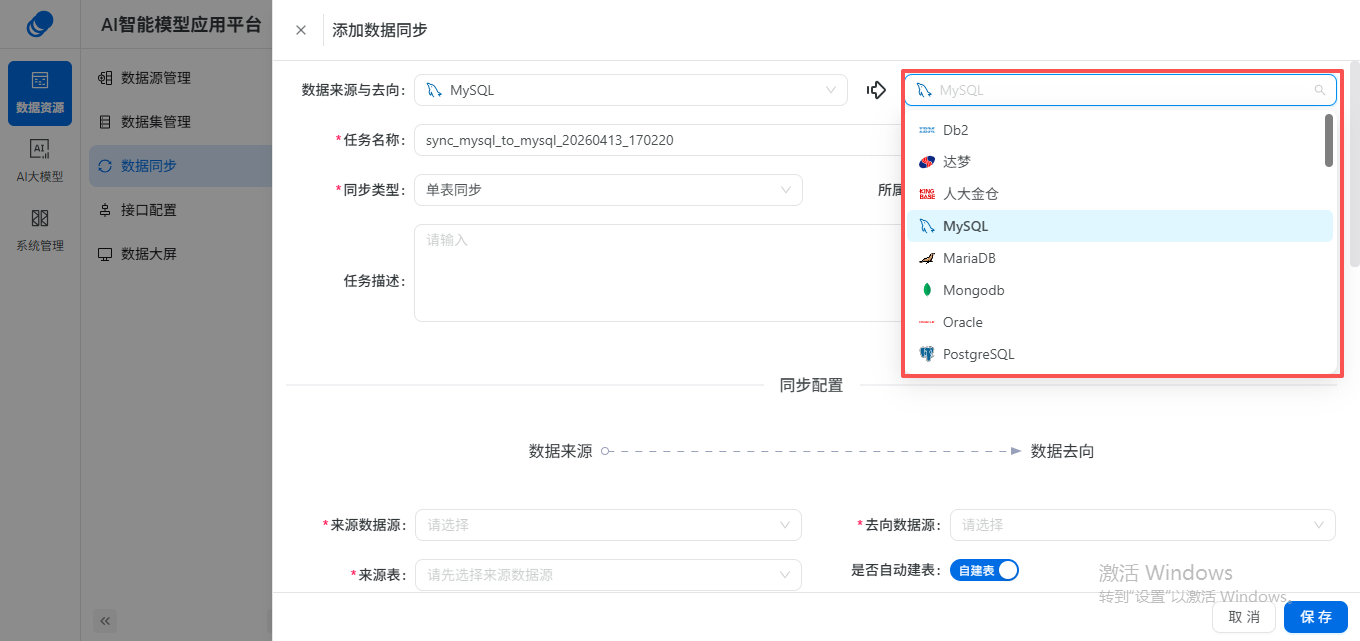The width and height of the screenshot is (1360, 641).
Task: Select PostgreSQL from the list
Action: click(1120, 354)
